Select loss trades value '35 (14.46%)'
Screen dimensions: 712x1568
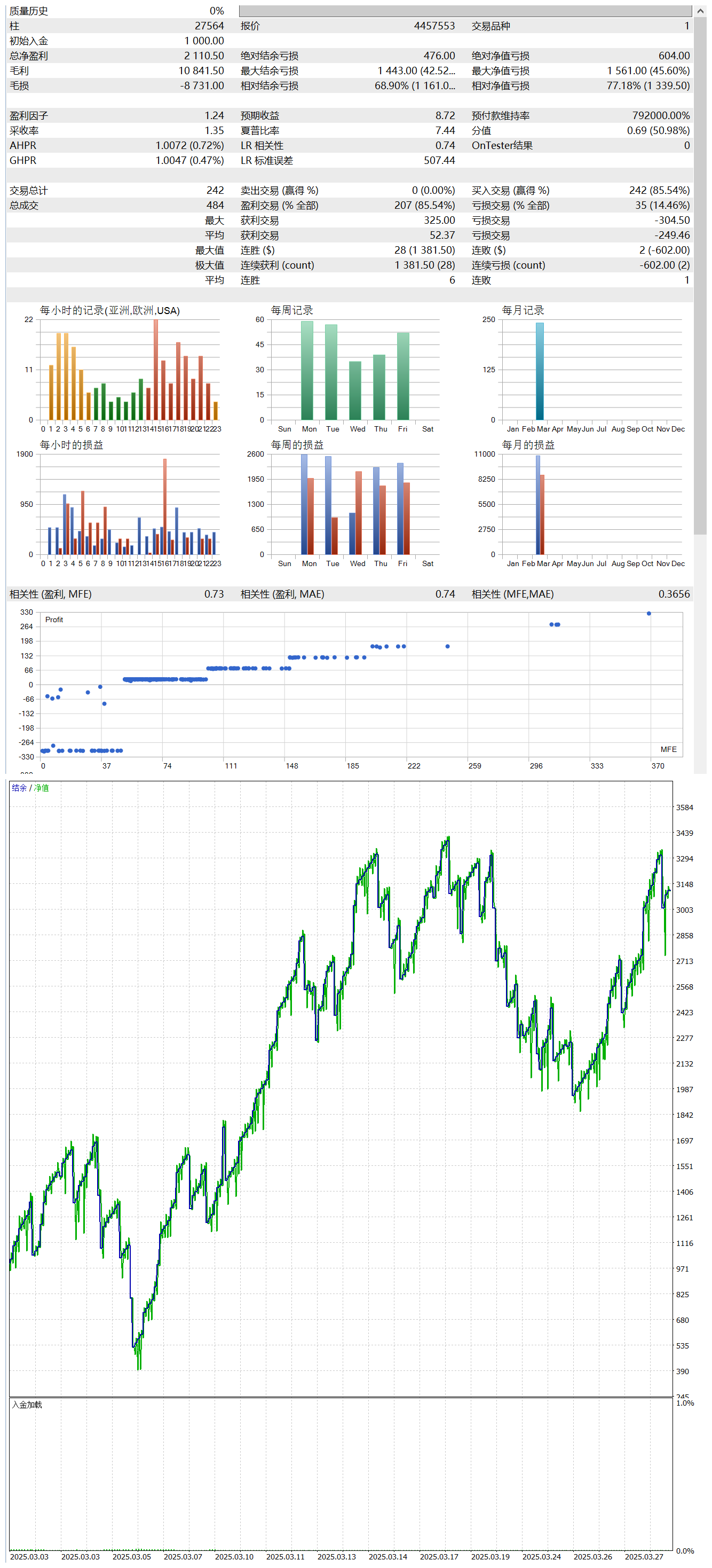click(662, 205)
